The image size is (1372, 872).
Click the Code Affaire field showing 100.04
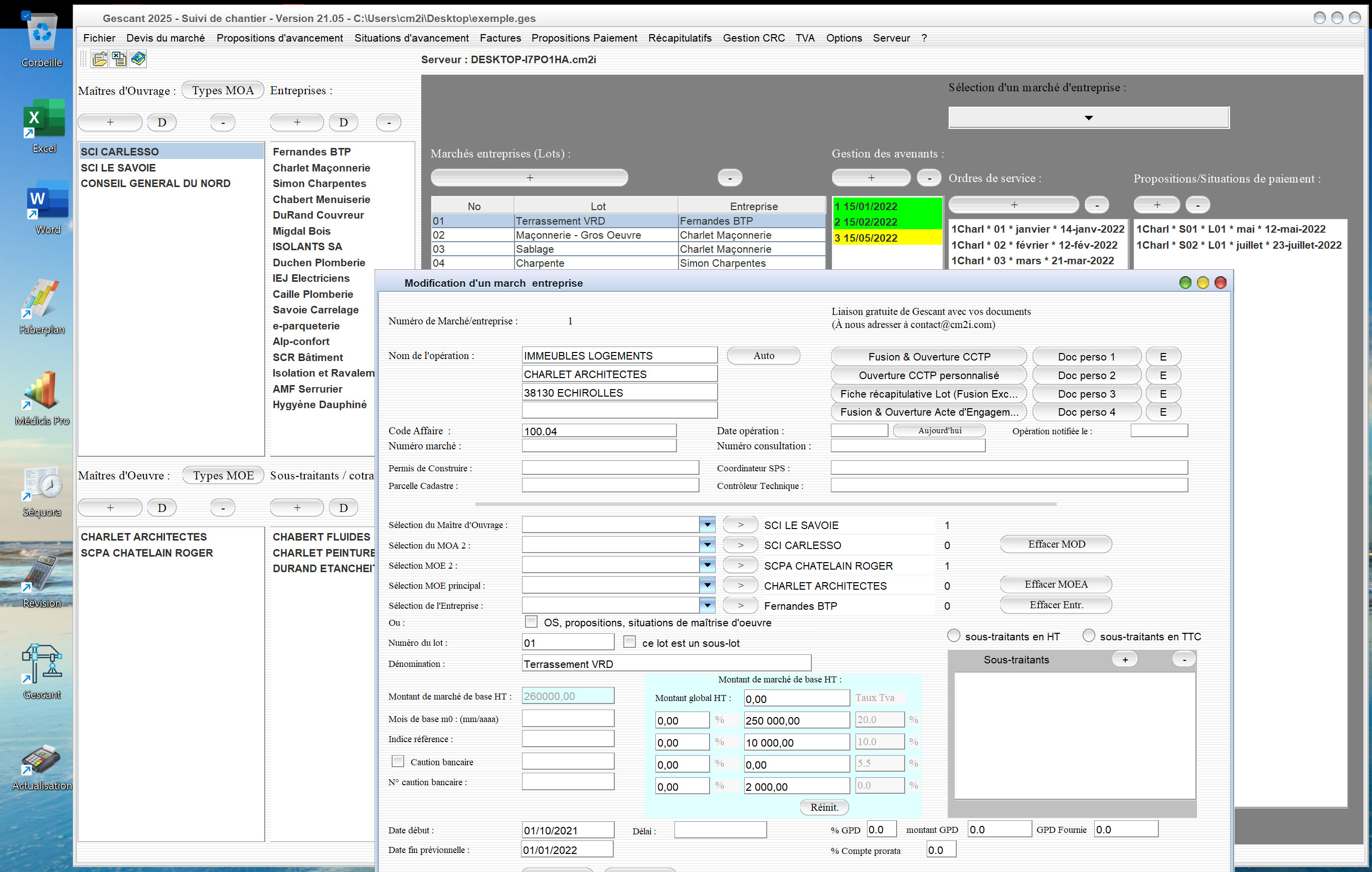(599, 431)
